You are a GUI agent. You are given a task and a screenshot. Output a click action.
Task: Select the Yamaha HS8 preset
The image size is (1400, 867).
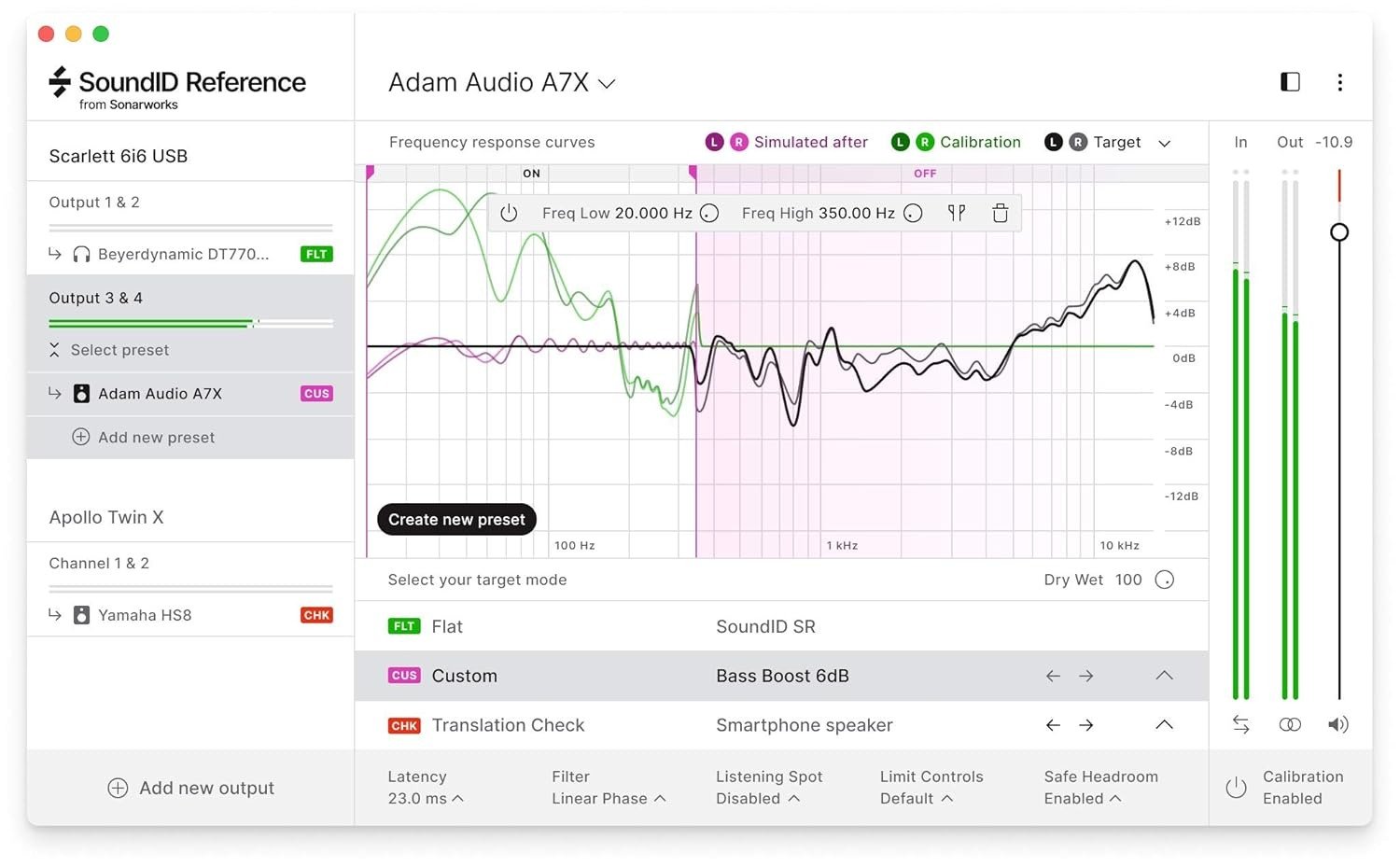[145, 615]
